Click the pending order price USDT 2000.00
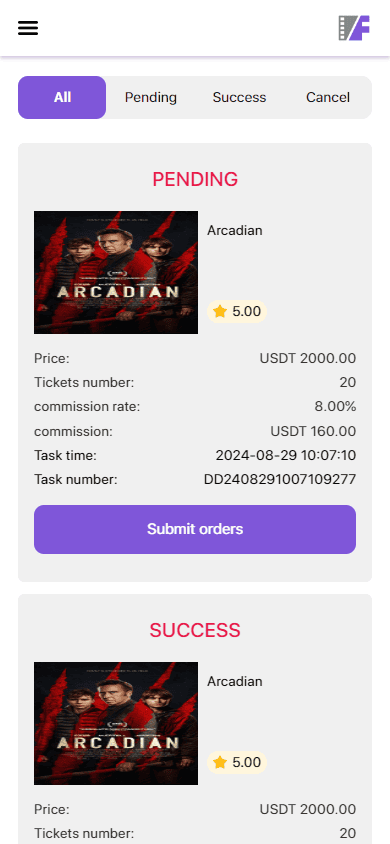Screen dimensions: 390x844 click(x=308, y=358)
